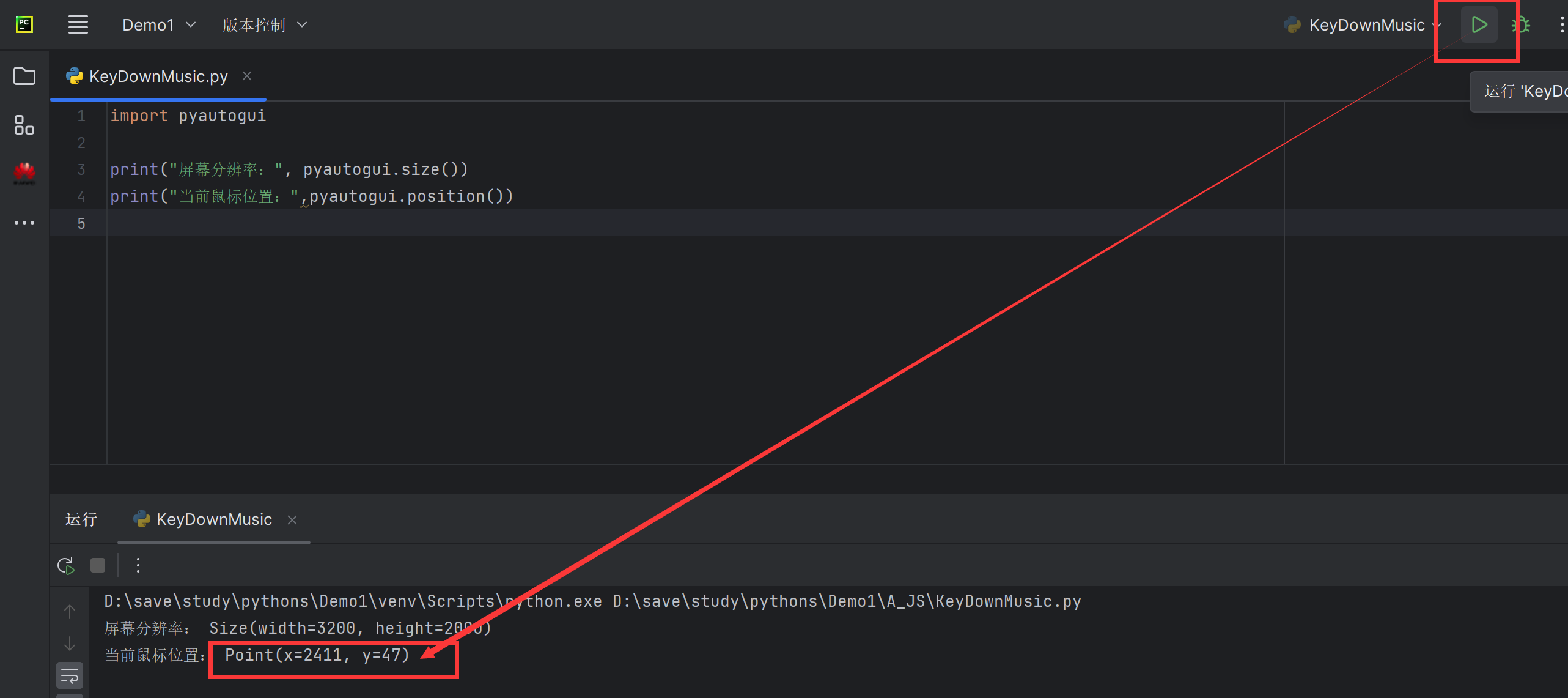This screenshot has width=1568, height=698.
Task: Open the Structure tool window icon
Action: tap(24, 125)
